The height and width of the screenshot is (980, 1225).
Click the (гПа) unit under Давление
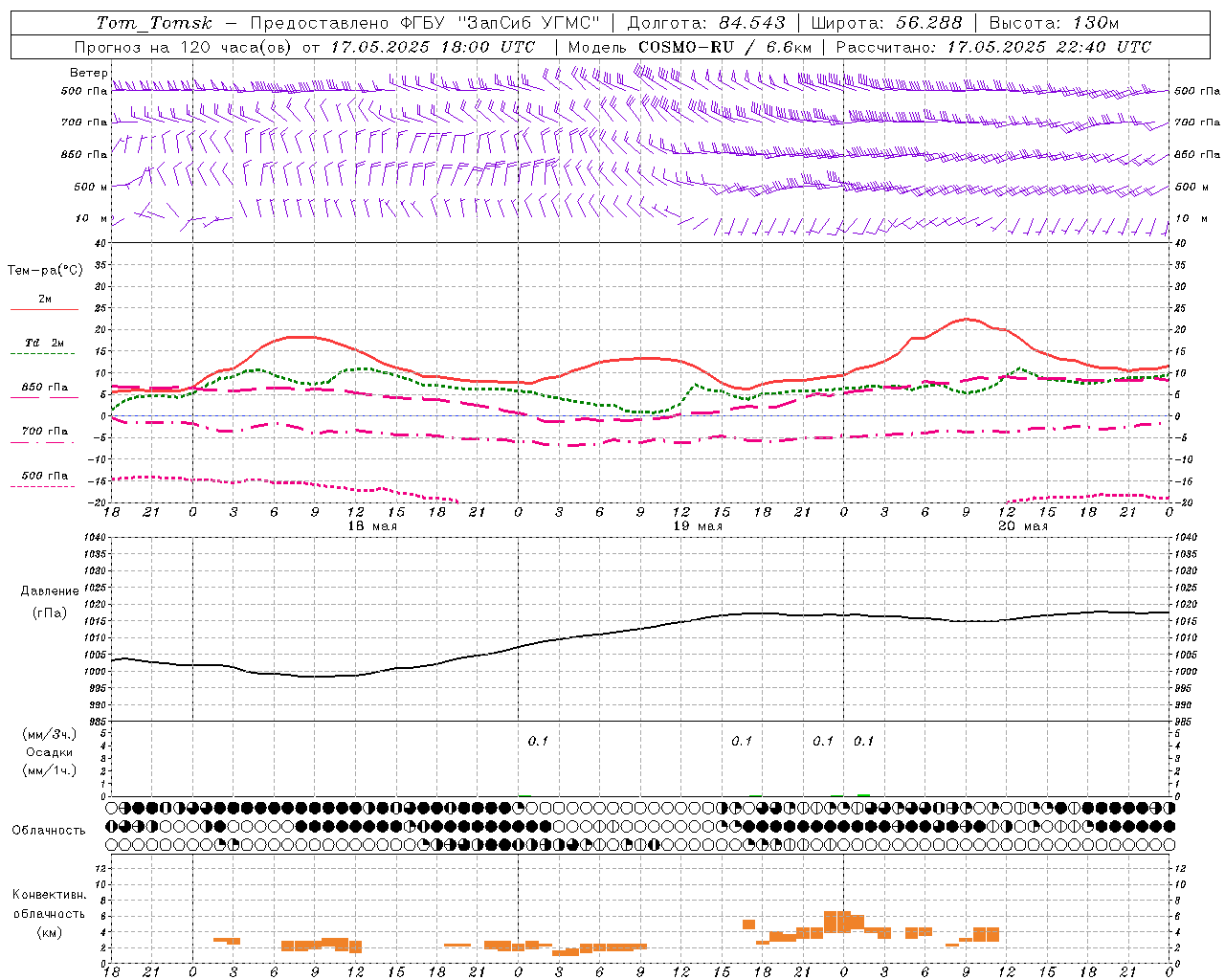click(50, 613)
